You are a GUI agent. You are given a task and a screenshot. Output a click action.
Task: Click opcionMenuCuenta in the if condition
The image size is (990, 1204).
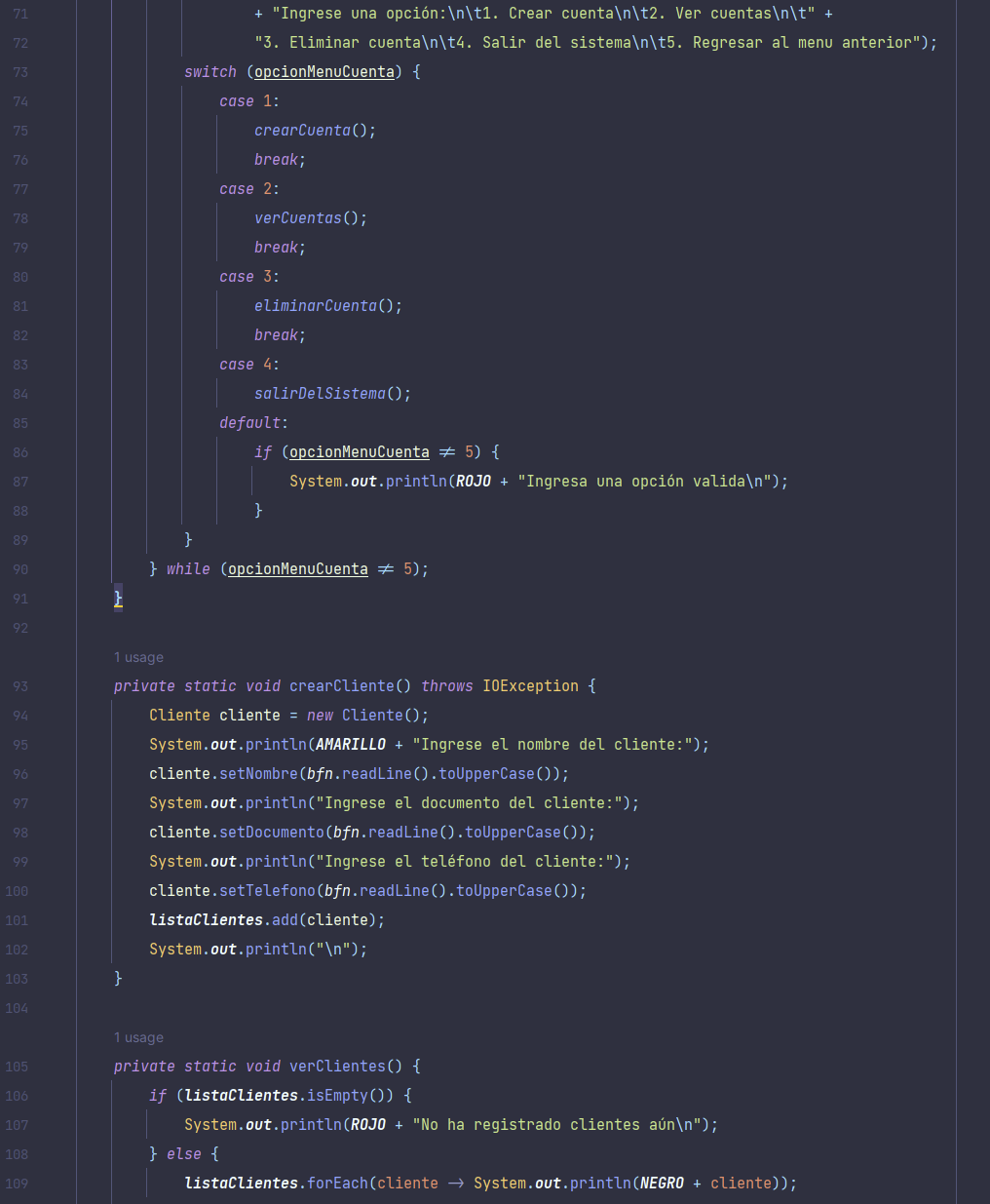point(360,452)
